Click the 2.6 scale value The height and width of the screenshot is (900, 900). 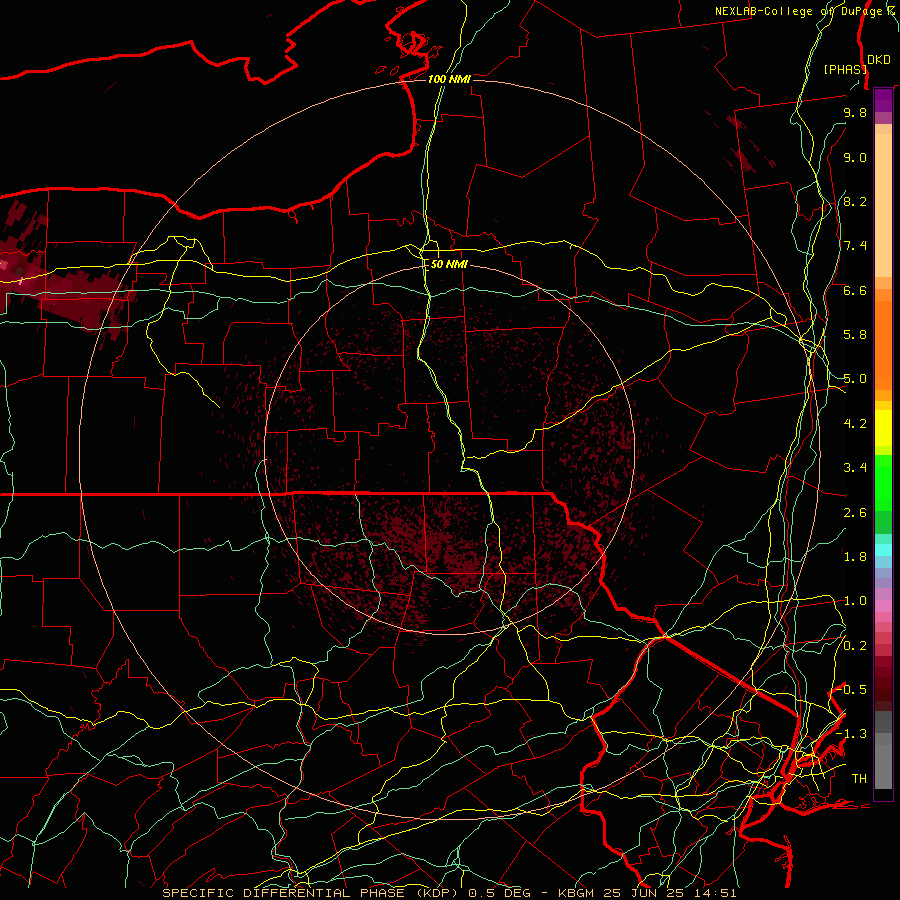tap(855, 513)
